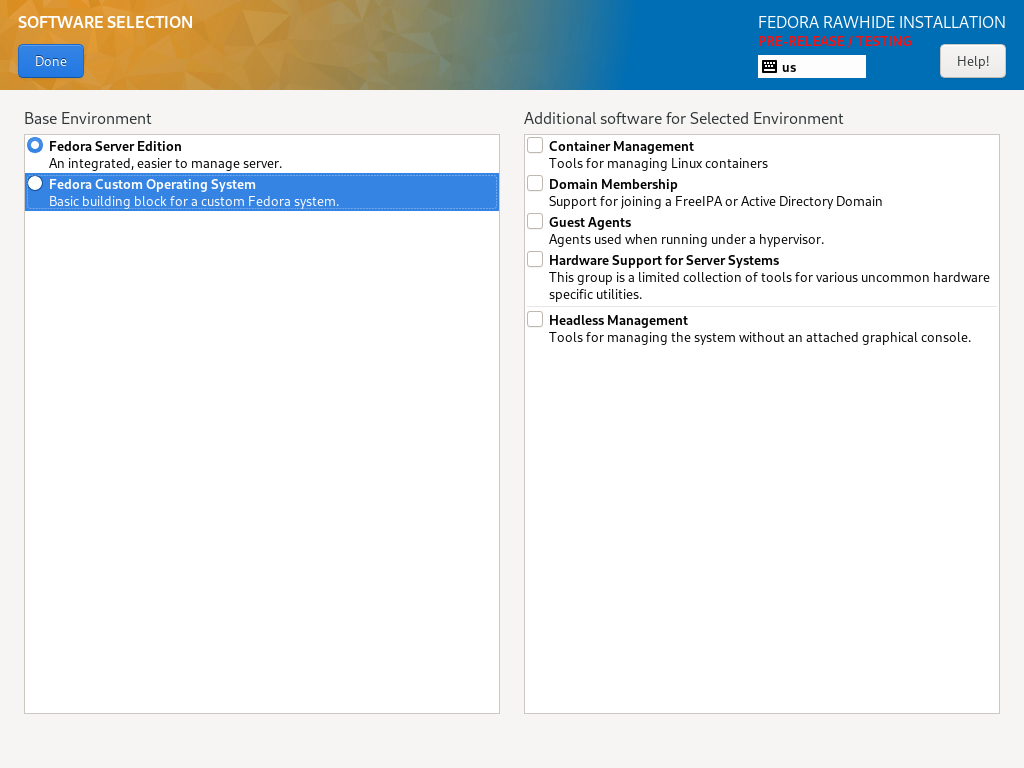Enable Domain Membership checkbox
The width and height of the screenshot is (1024, 768).
pos(535,183)
